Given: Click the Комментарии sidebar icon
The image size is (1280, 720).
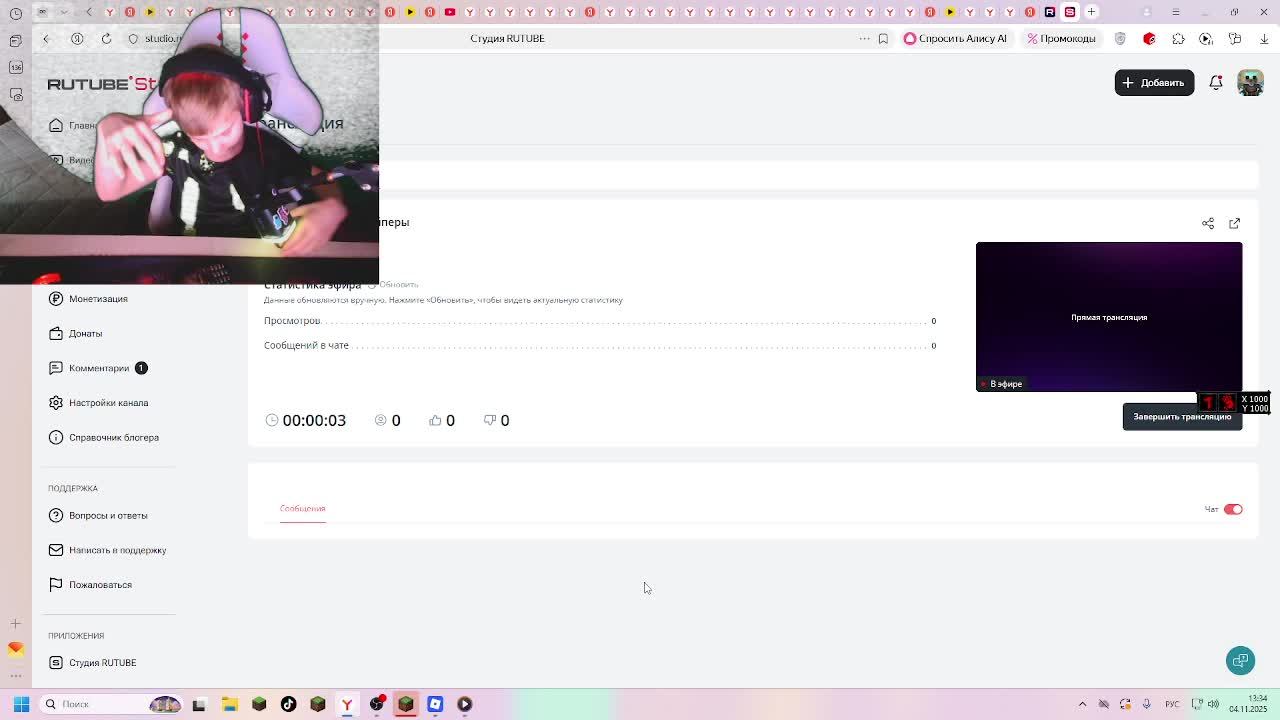Looking at the screenshot, I should click(56, 368).
